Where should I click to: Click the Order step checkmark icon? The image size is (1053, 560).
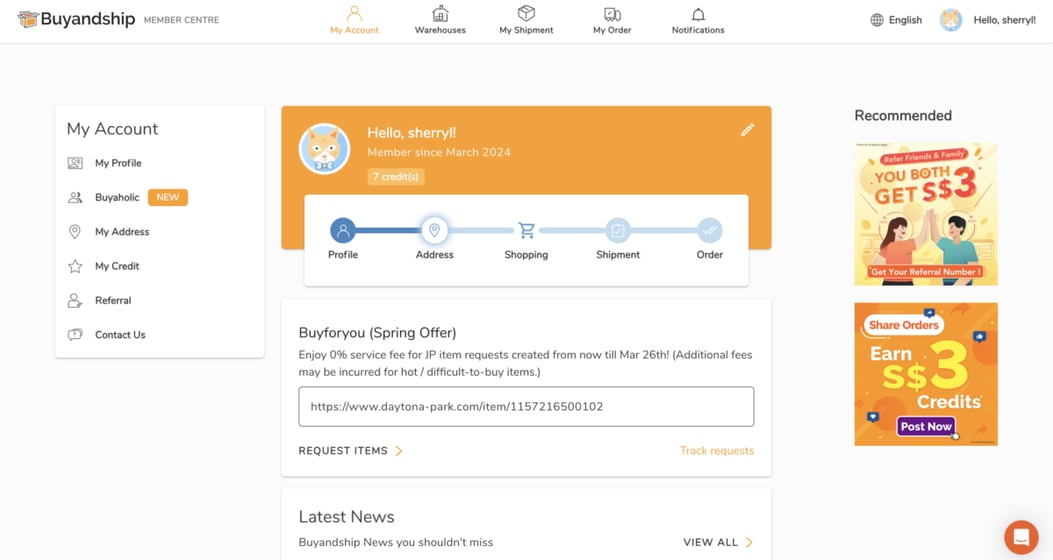pos(709,231)
